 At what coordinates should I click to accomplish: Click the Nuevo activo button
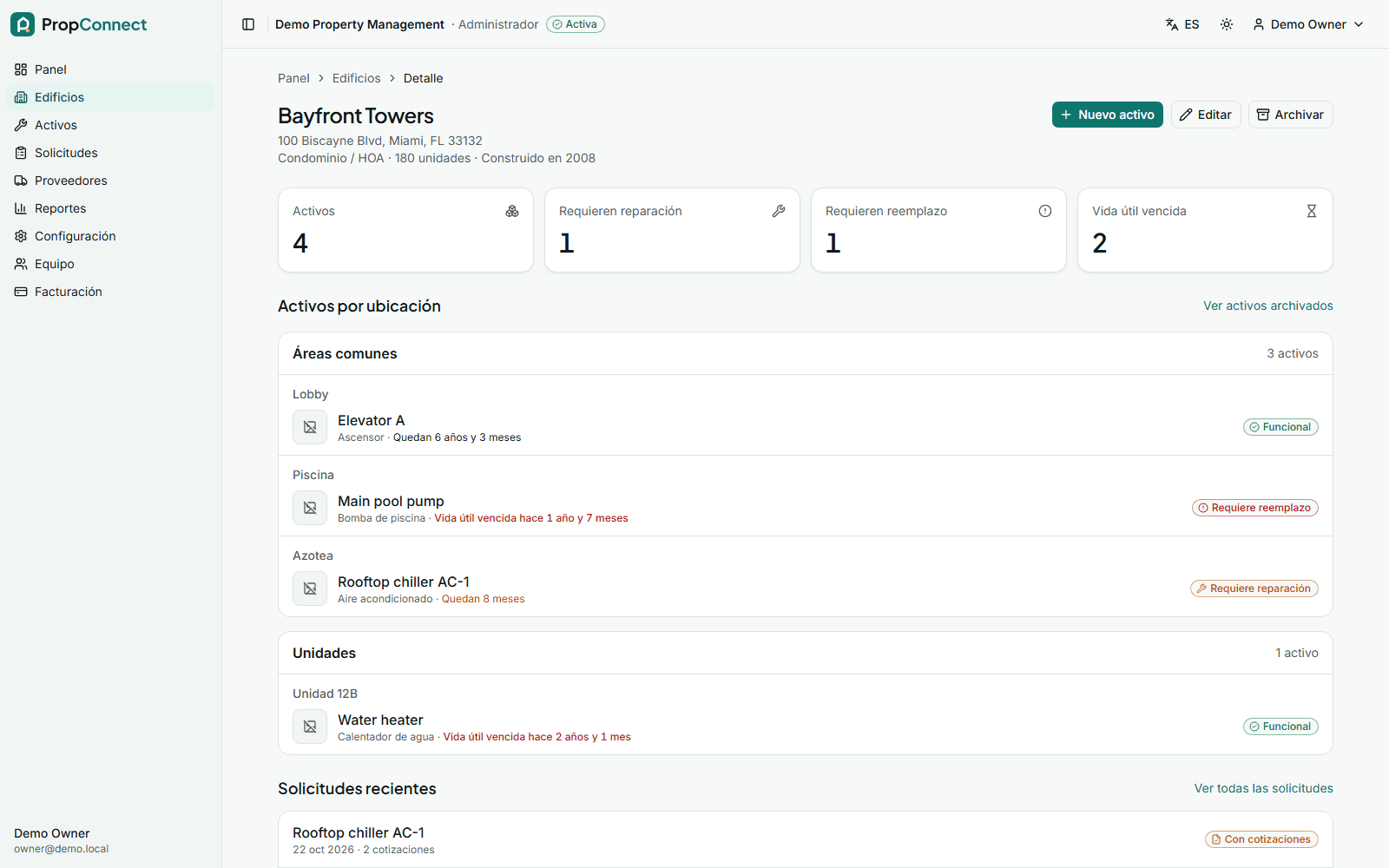click(x=1108, y=115)
